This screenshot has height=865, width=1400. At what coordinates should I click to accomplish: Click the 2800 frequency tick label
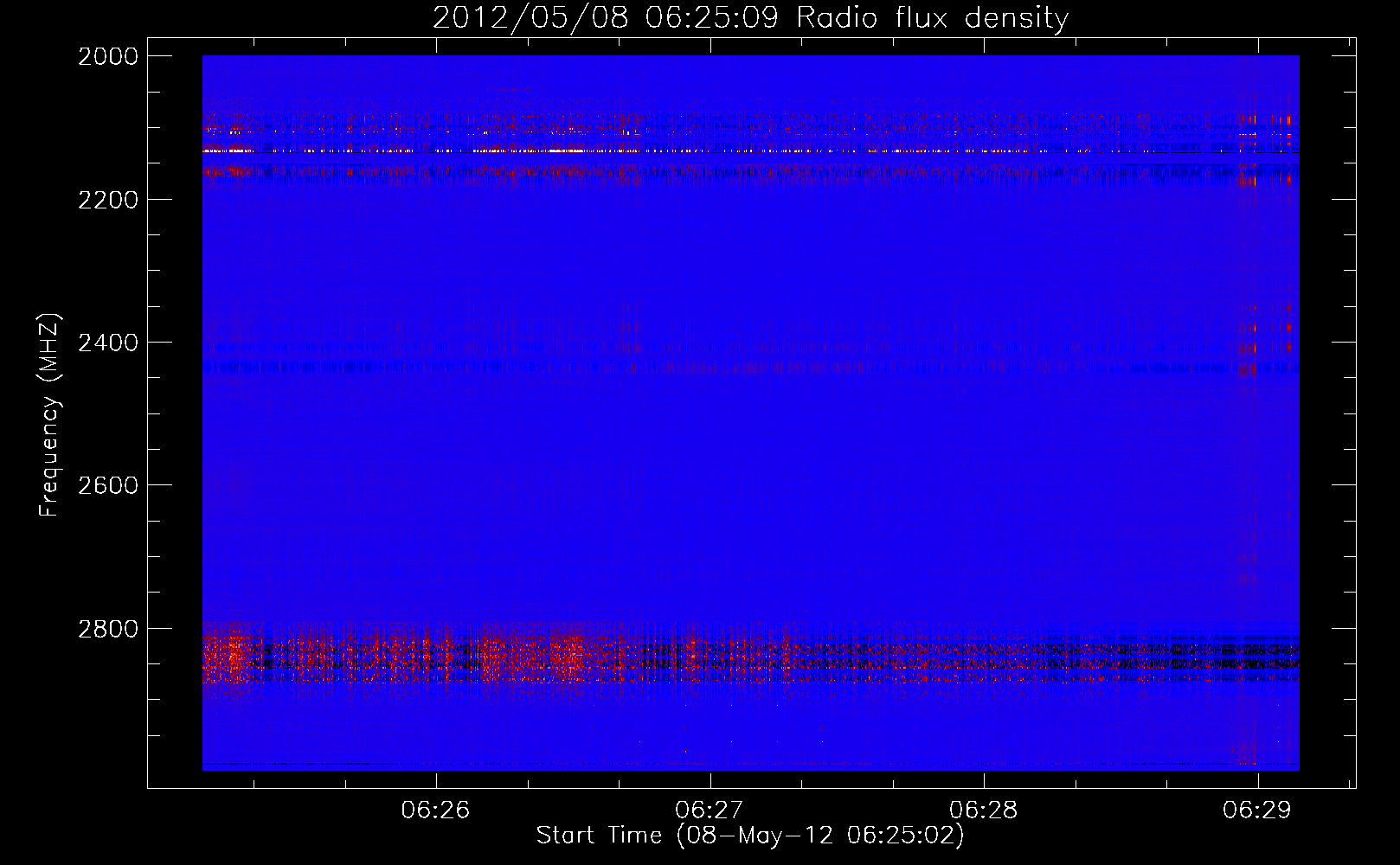coord(108,629)
